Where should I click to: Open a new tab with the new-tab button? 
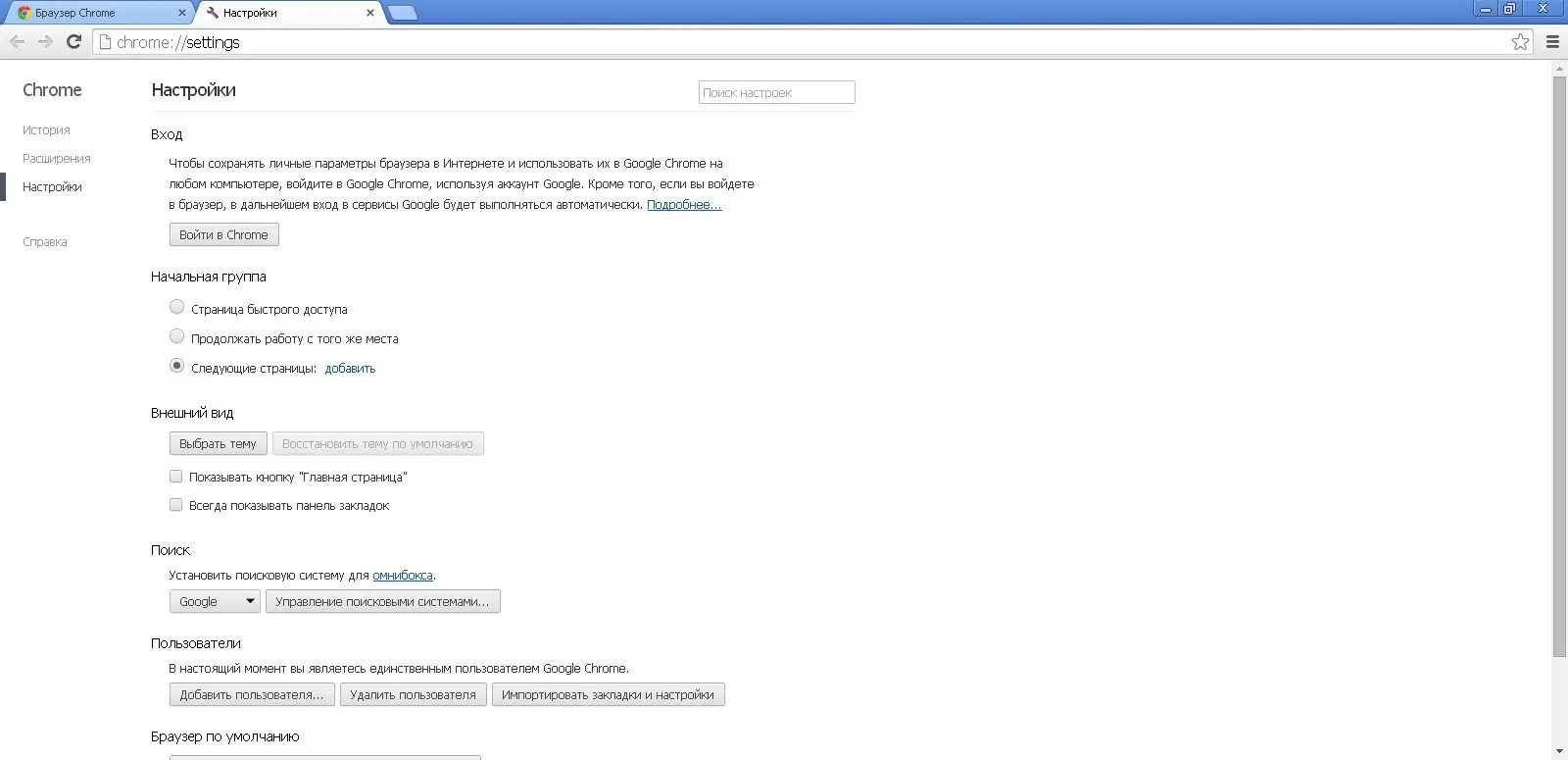coord(402,13)
